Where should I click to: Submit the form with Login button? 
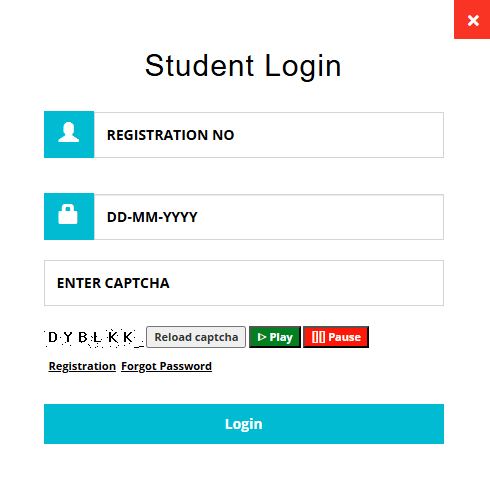point(244,424)
